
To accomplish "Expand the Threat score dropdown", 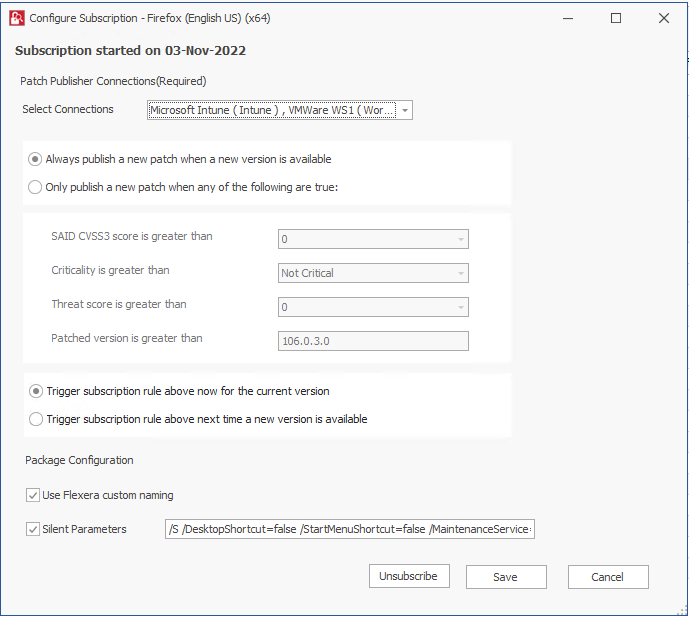I will tap(461, 307).
